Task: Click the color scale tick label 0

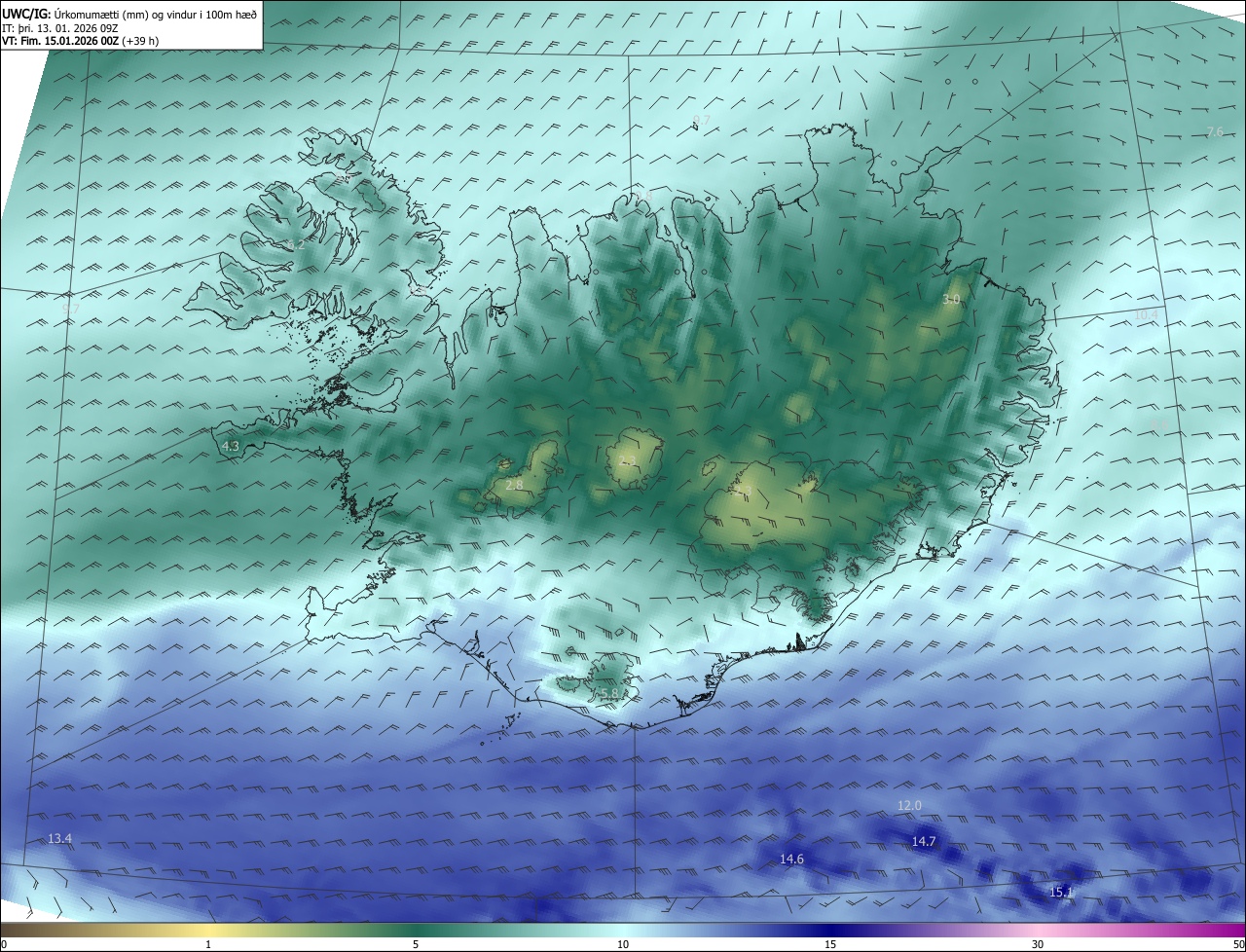Action: pos(4,944)
